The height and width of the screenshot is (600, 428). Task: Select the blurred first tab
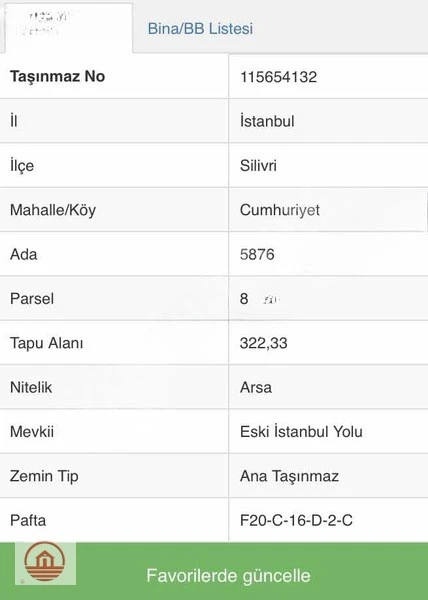69,28
